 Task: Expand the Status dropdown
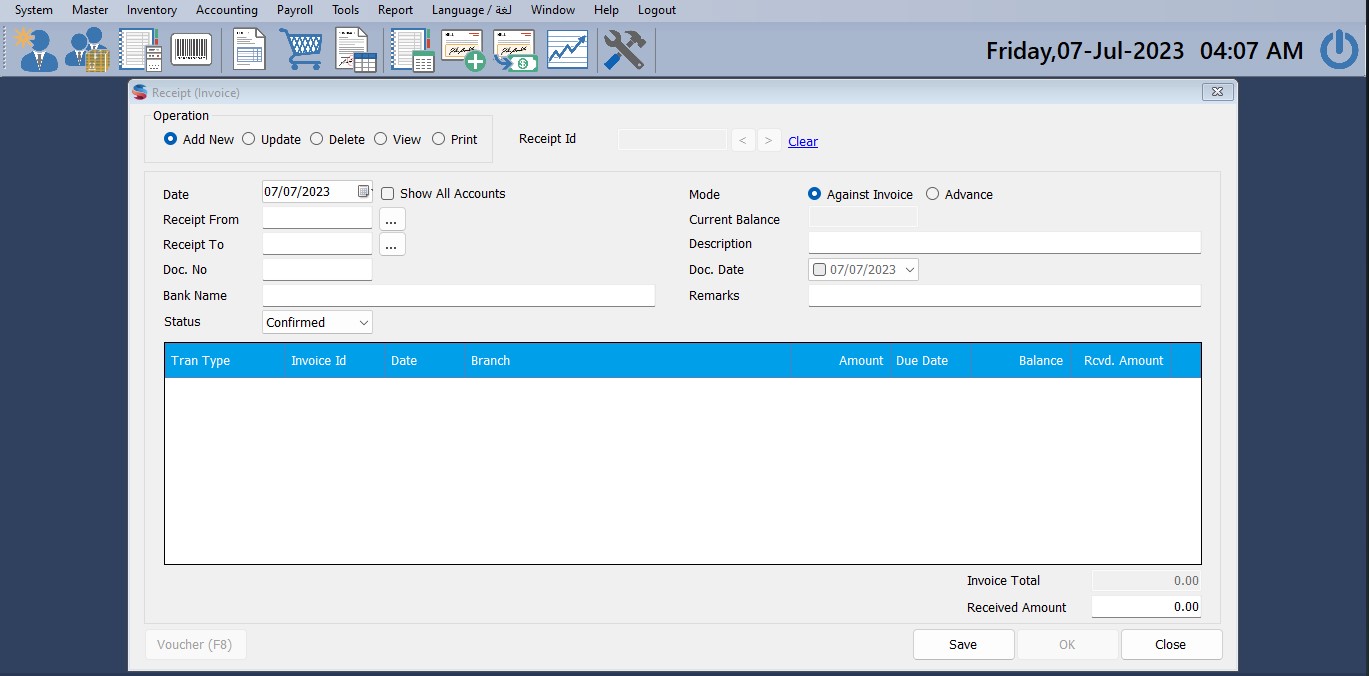(364, 322)
